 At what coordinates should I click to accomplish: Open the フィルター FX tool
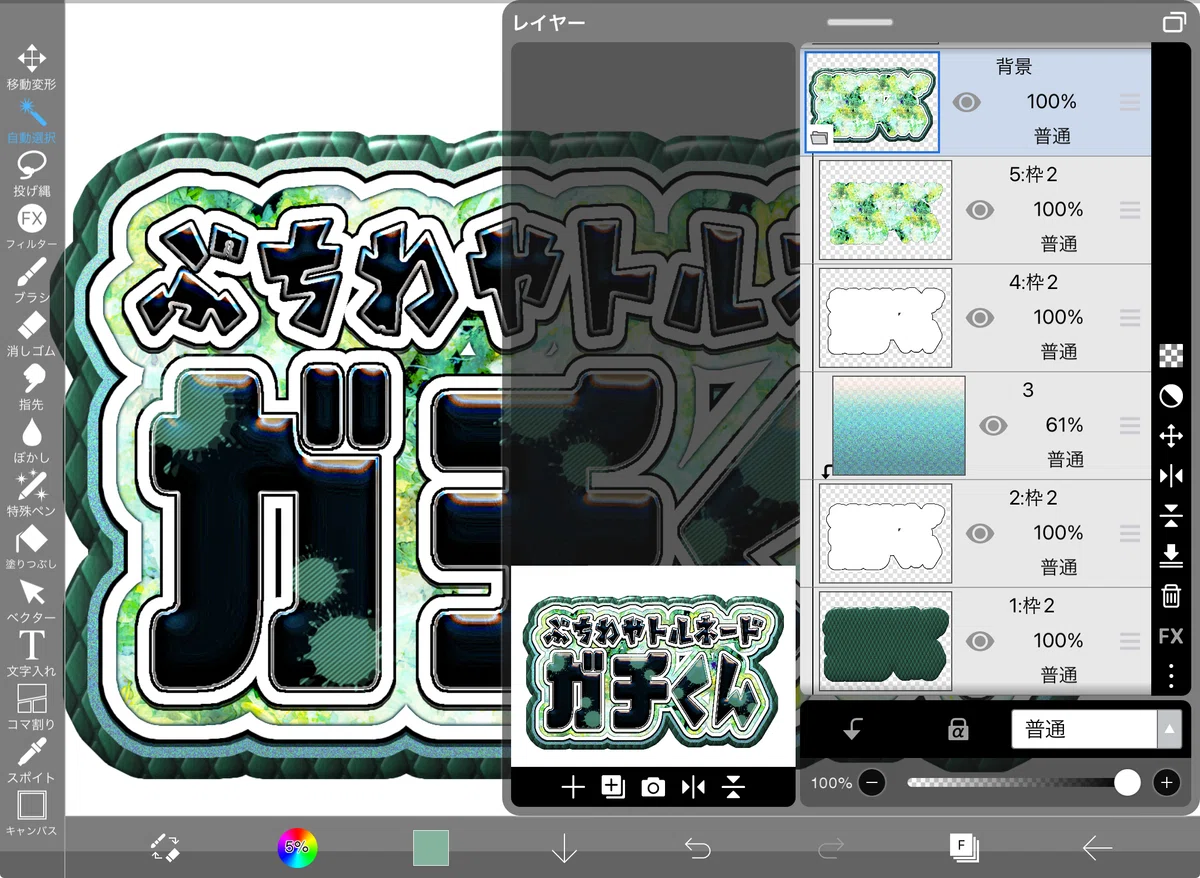tap(32, 226)
